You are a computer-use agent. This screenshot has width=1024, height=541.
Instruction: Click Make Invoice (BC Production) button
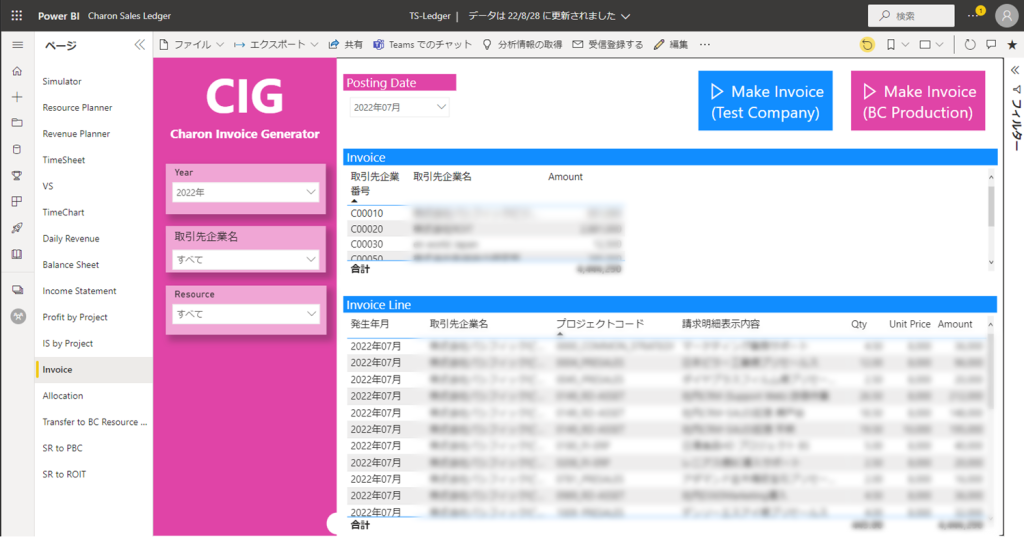click(x=918, y=101)
